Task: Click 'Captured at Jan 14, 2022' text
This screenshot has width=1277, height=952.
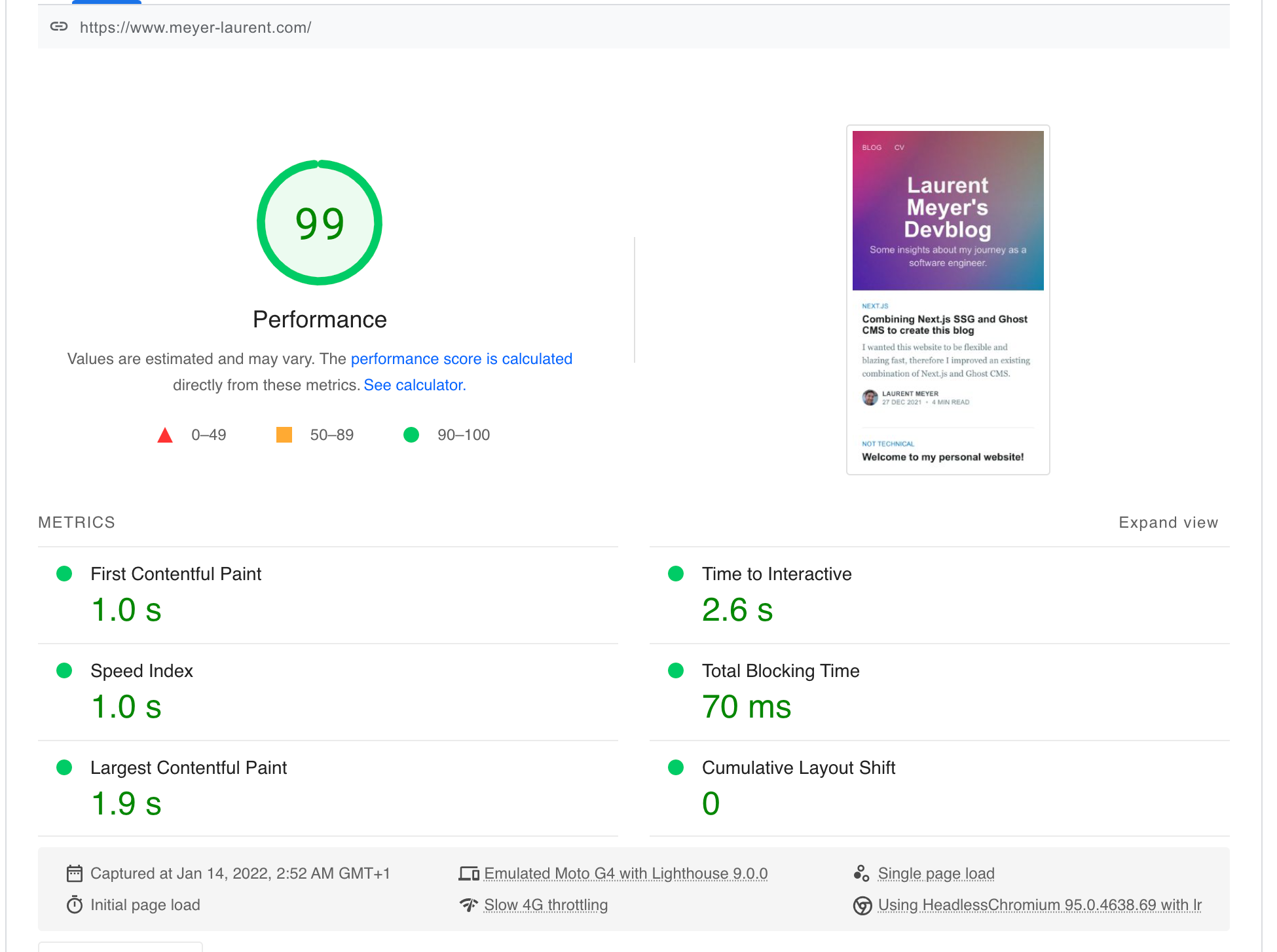Action: coord(240,873)
